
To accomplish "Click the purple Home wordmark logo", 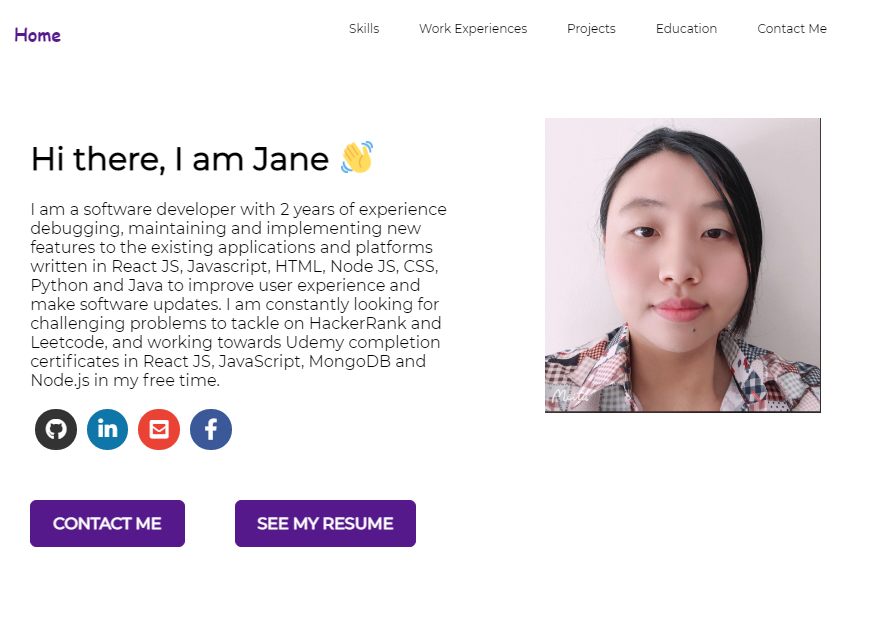I will coord(37,35).
